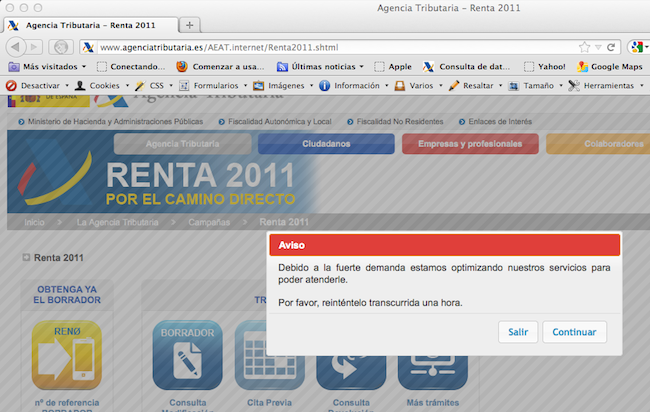This screenshot has height=412, width=650.
Task: Click the Herramientas tools icon
Action: (574, 86)
